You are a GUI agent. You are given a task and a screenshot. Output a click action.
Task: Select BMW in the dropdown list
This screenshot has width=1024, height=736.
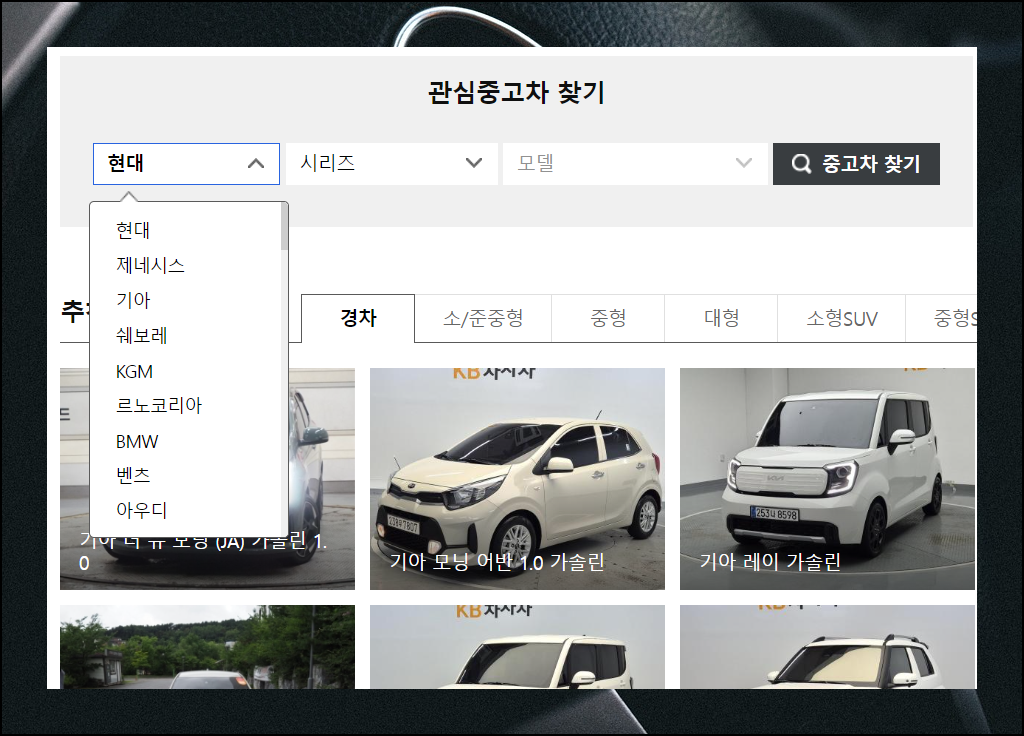coord(137,441)
